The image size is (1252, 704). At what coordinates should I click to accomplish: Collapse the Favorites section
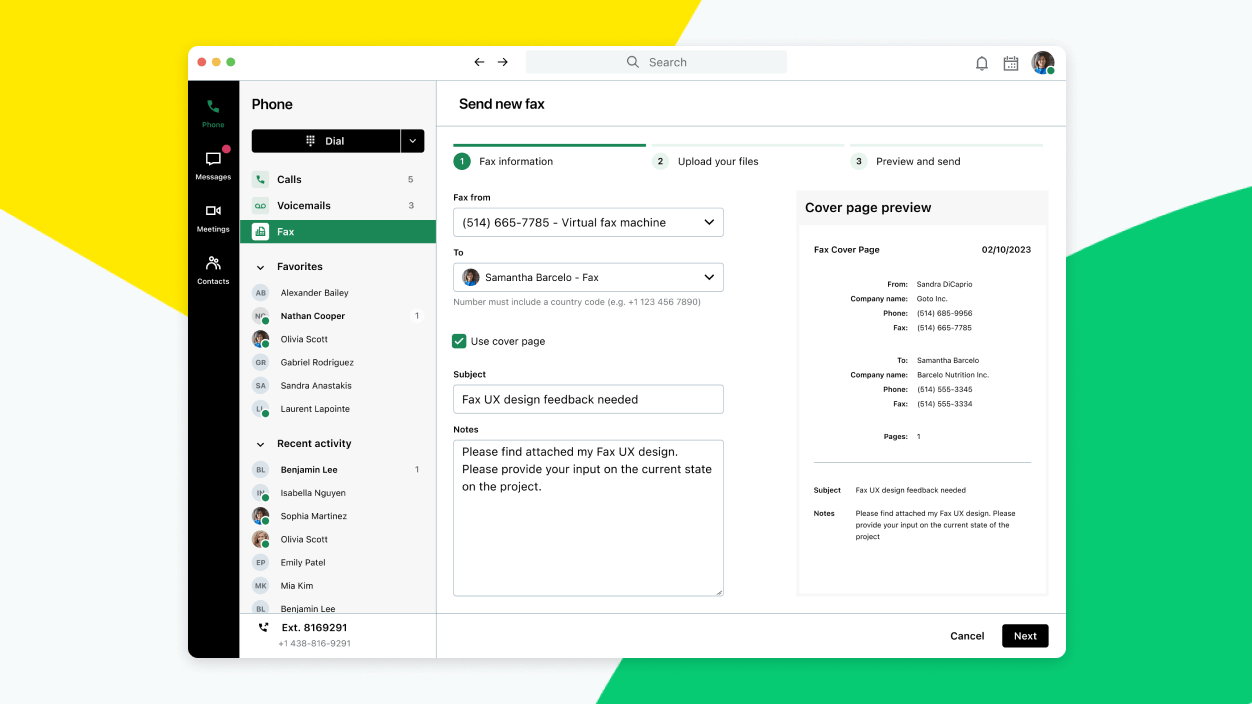pyautogui.click(x=261, y=267)
